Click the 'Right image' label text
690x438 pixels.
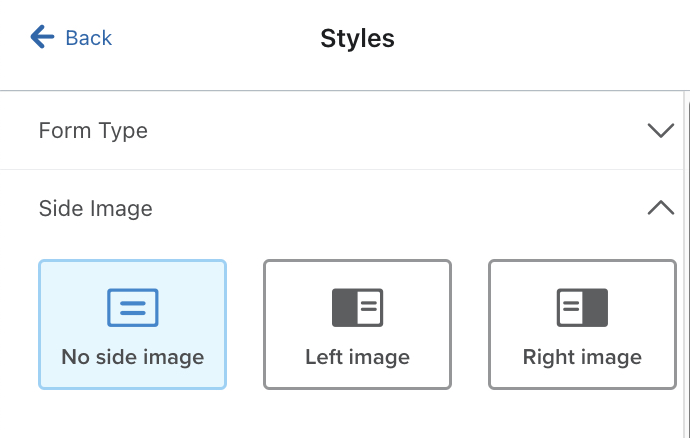[582, 357]
